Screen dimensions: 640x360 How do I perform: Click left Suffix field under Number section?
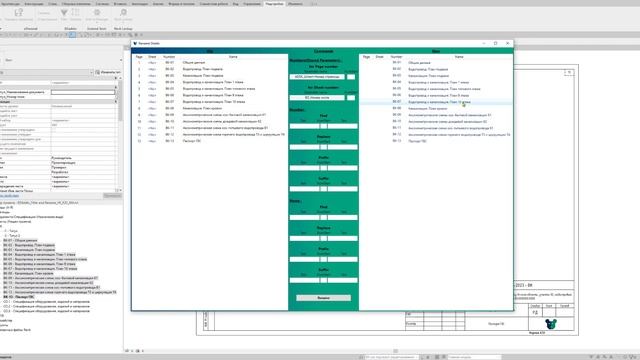(304, 189)
